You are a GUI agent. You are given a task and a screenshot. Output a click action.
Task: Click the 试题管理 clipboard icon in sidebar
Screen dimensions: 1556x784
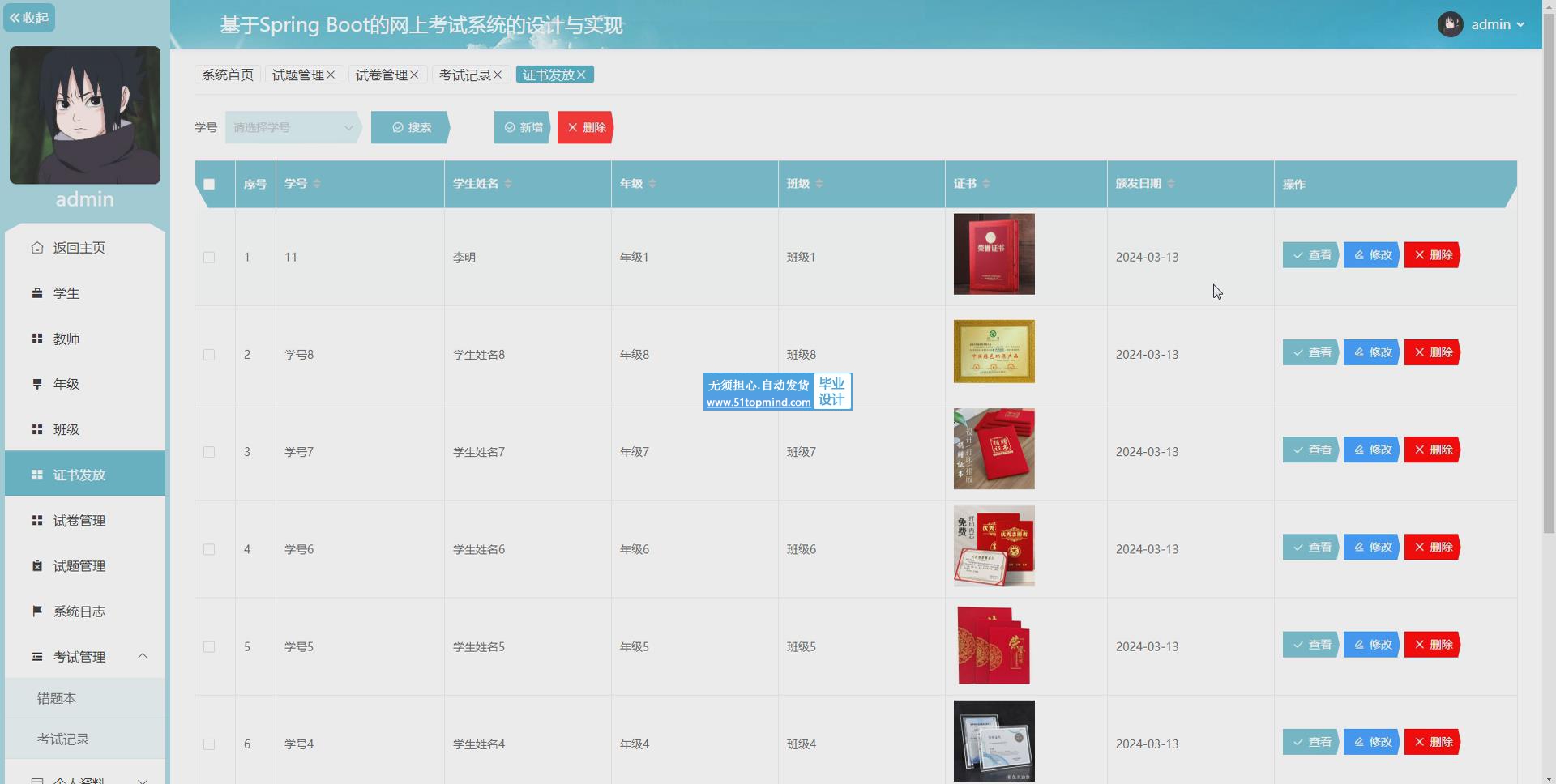click(37, 565)
